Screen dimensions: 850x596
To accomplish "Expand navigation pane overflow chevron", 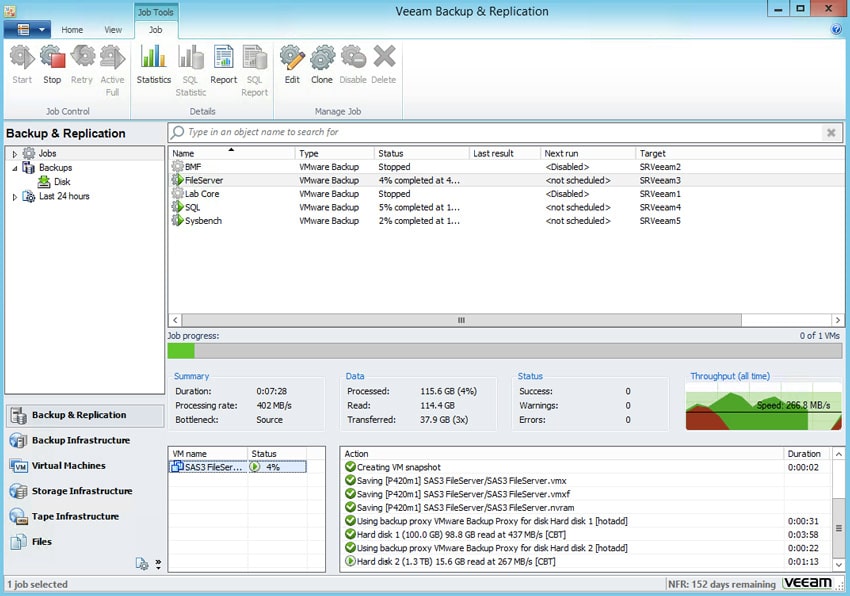I will click(158, 564).
